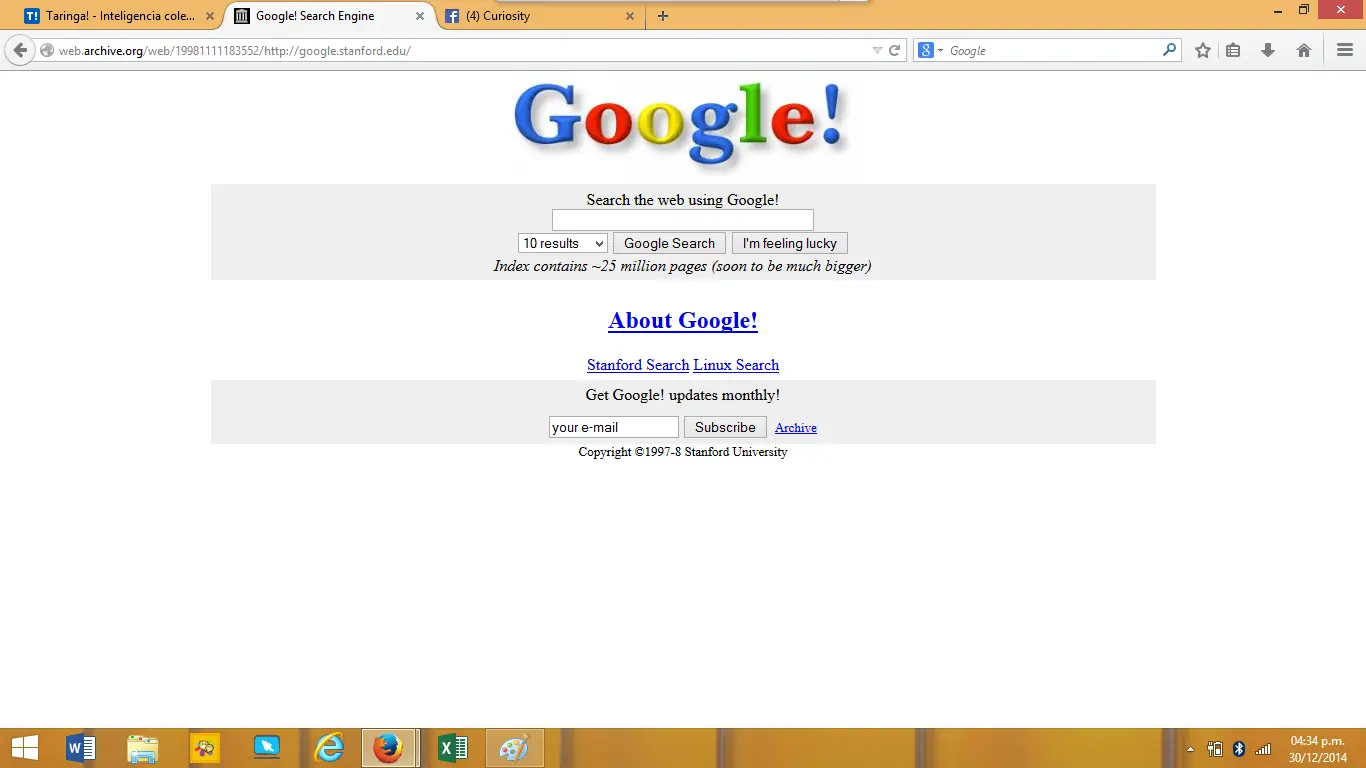
Task: Click the 'Search the web using Google!' text
Action: [683, 200]
